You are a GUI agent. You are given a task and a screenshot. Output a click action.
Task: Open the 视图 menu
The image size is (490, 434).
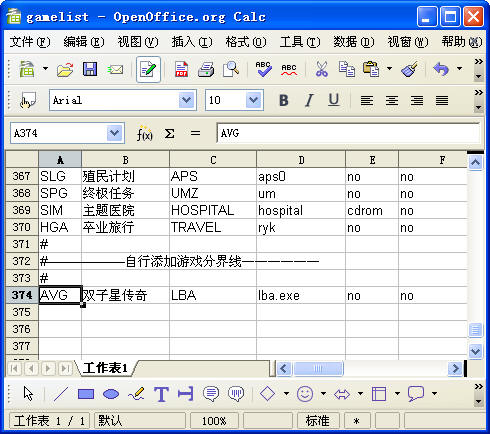click(x=138, y=42)
